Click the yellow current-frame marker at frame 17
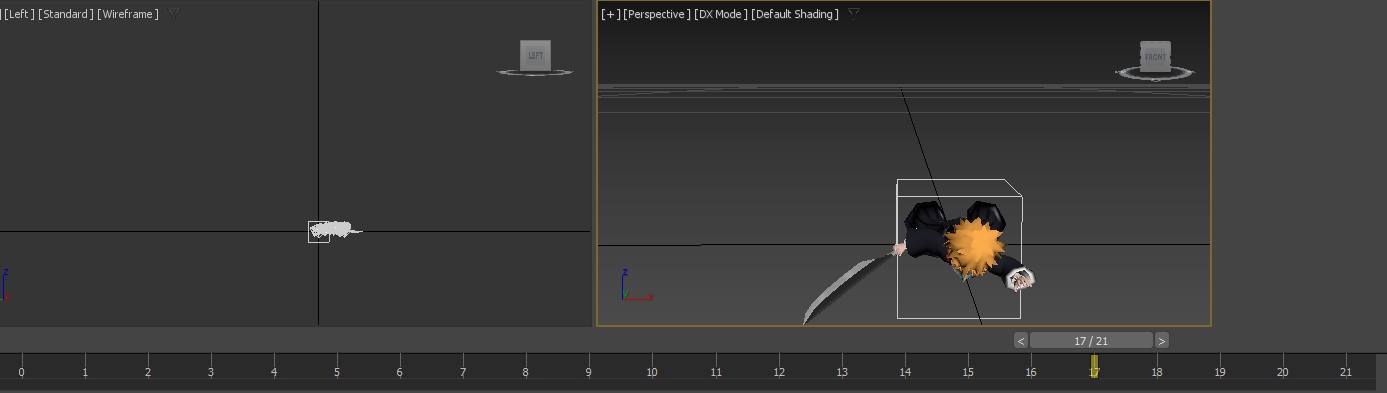This screenshot has height=393, width=1387. click(1094, 366)
